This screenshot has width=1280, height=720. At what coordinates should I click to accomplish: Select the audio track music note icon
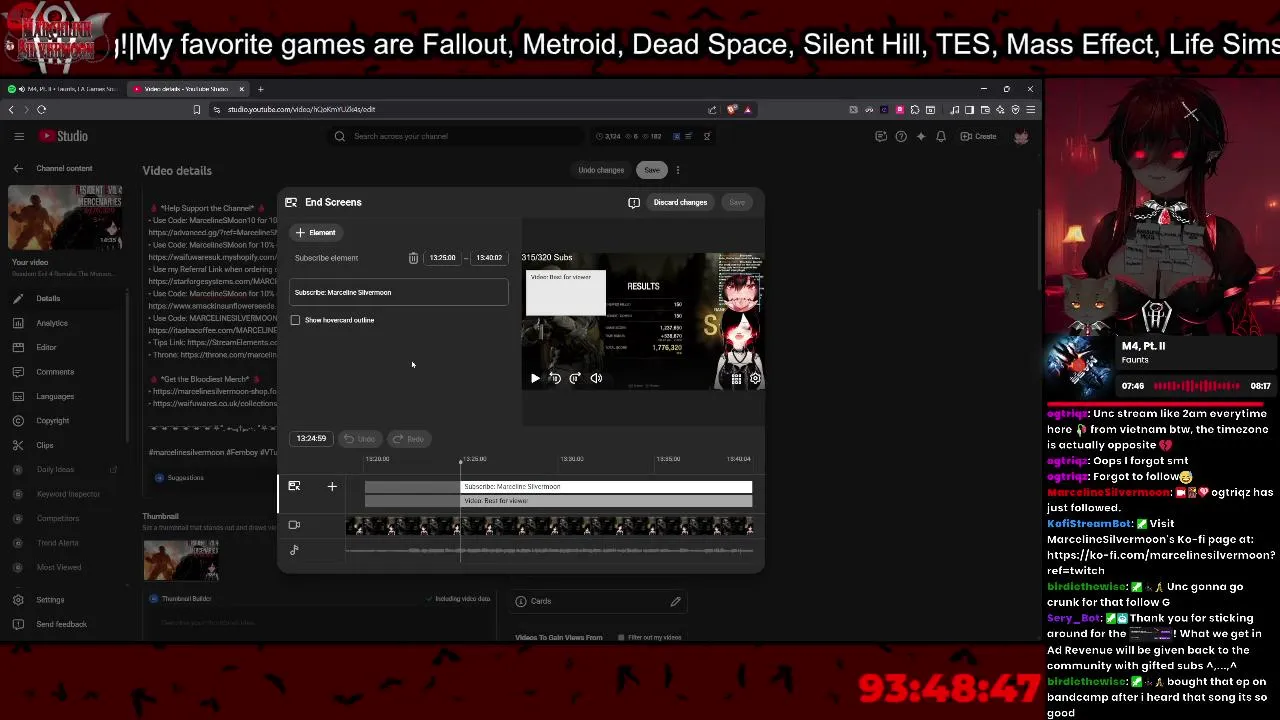(x=294, y=549)
